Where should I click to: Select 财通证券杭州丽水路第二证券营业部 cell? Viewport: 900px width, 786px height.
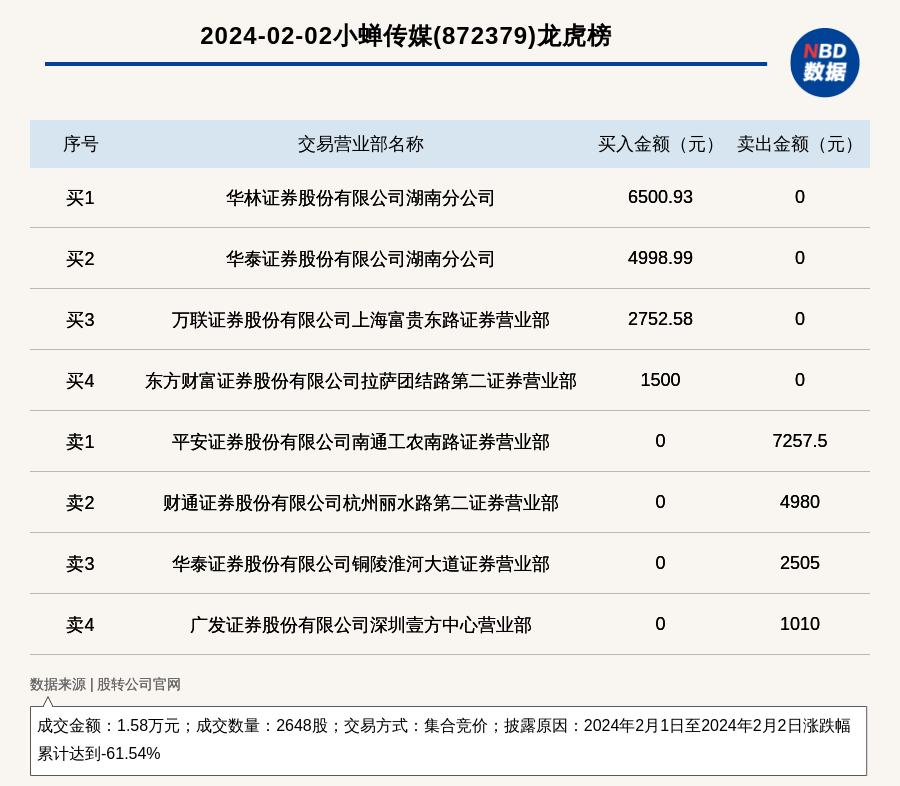click(x=360, y=502)
